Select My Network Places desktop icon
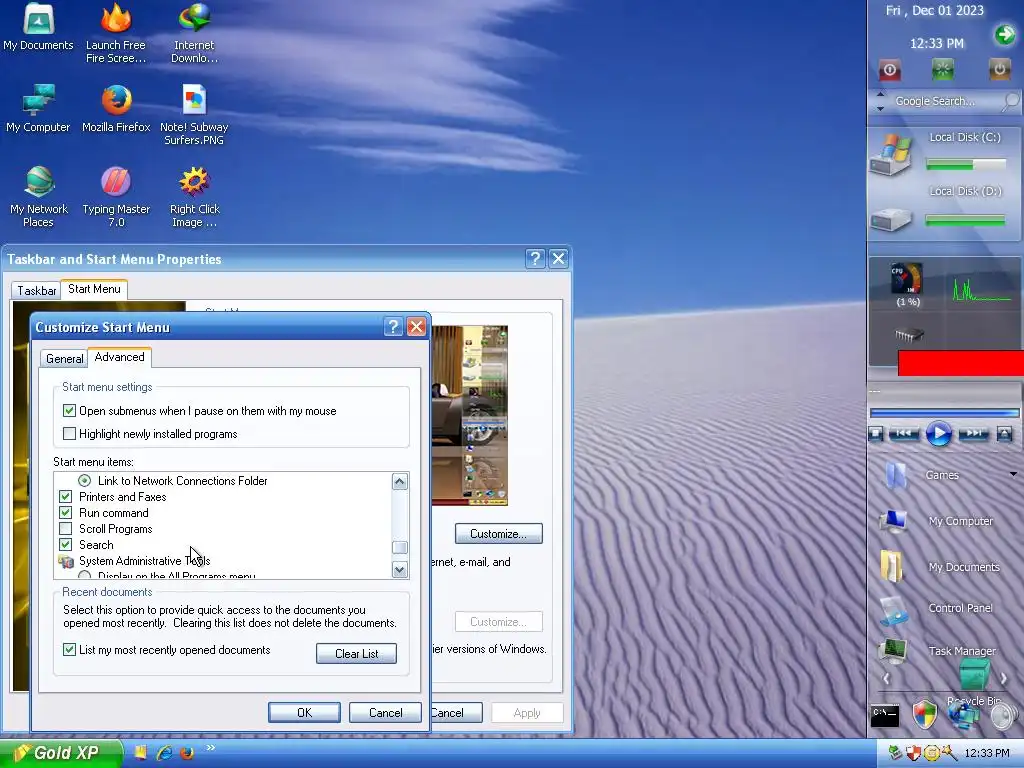Viewport: 1024px width, 768px height. (x=39, y=197)
